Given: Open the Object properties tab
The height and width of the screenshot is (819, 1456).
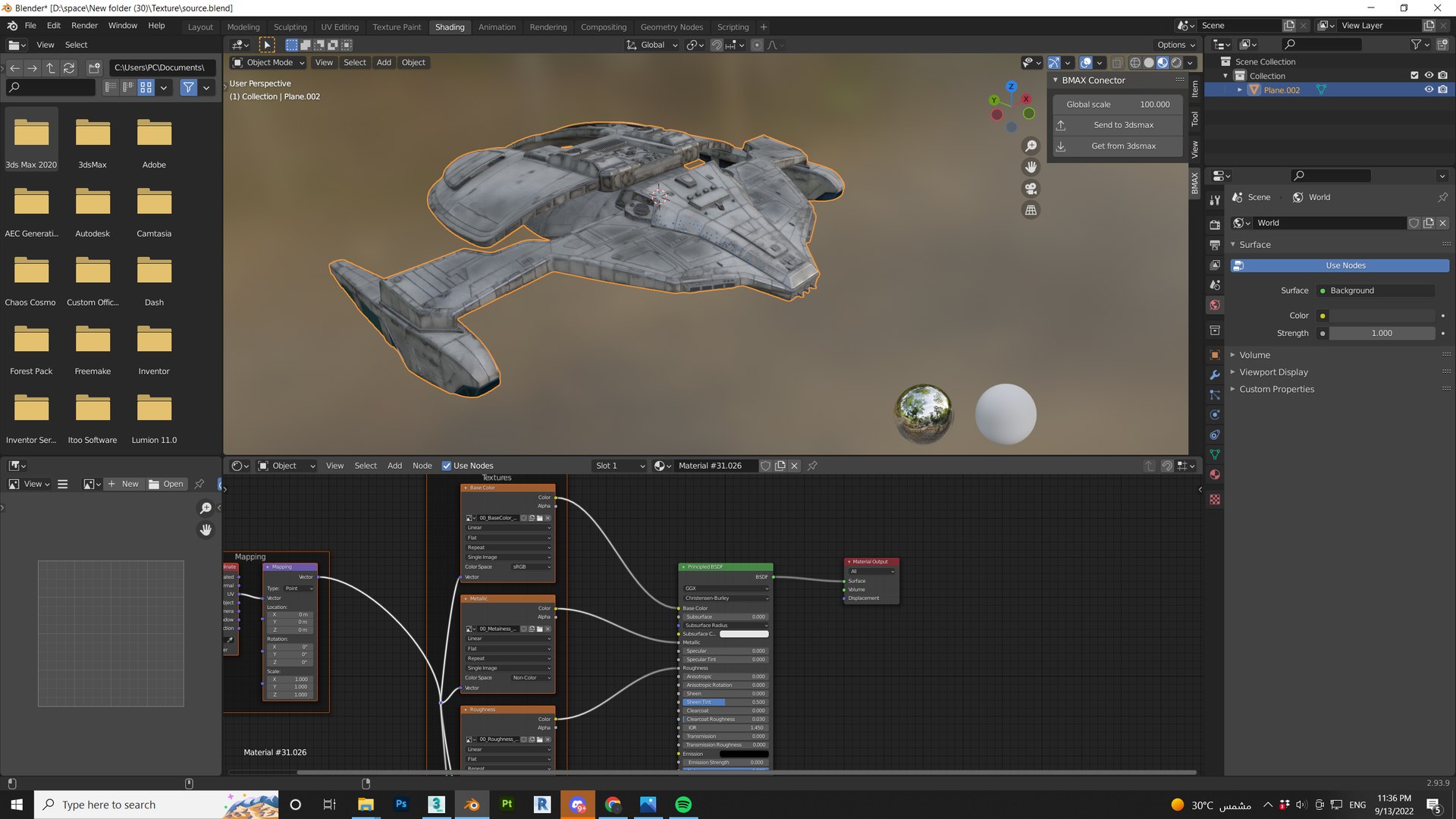Looking at the screenshot, I should (x=1215, y=355).
